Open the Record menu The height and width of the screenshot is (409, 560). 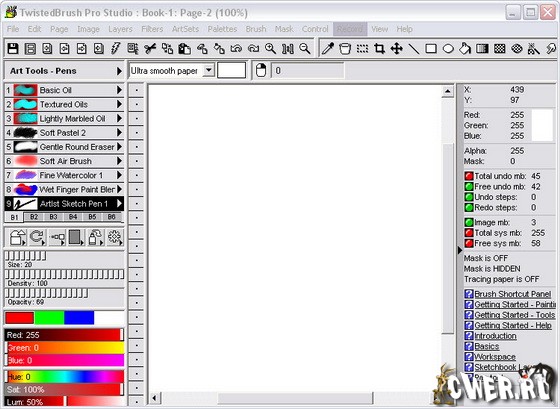pos(350,29)
